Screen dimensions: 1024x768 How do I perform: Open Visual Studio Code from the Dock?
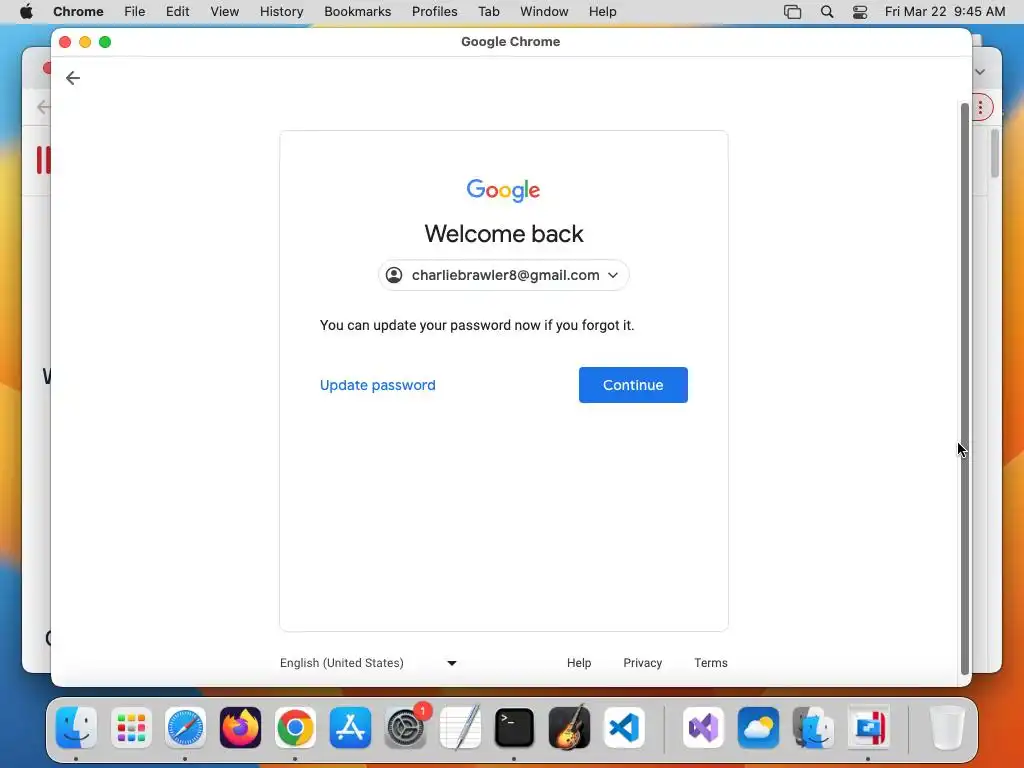[624, 728]
